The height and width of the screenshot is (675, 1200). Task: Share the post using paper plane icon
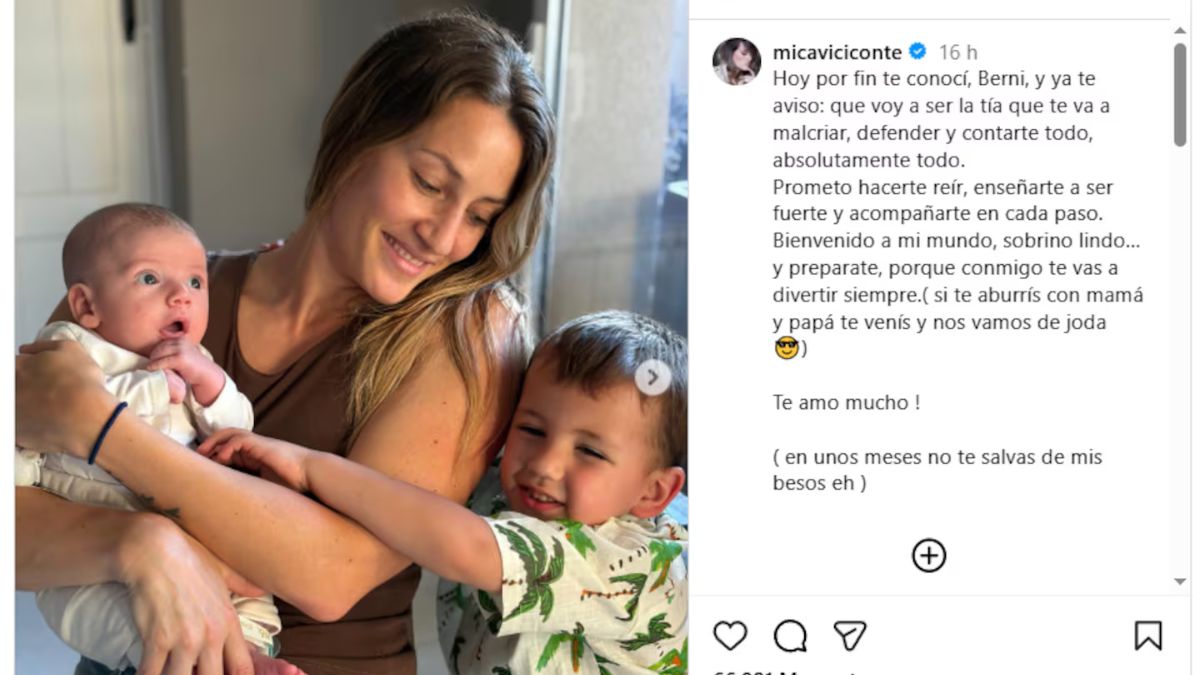849,635
